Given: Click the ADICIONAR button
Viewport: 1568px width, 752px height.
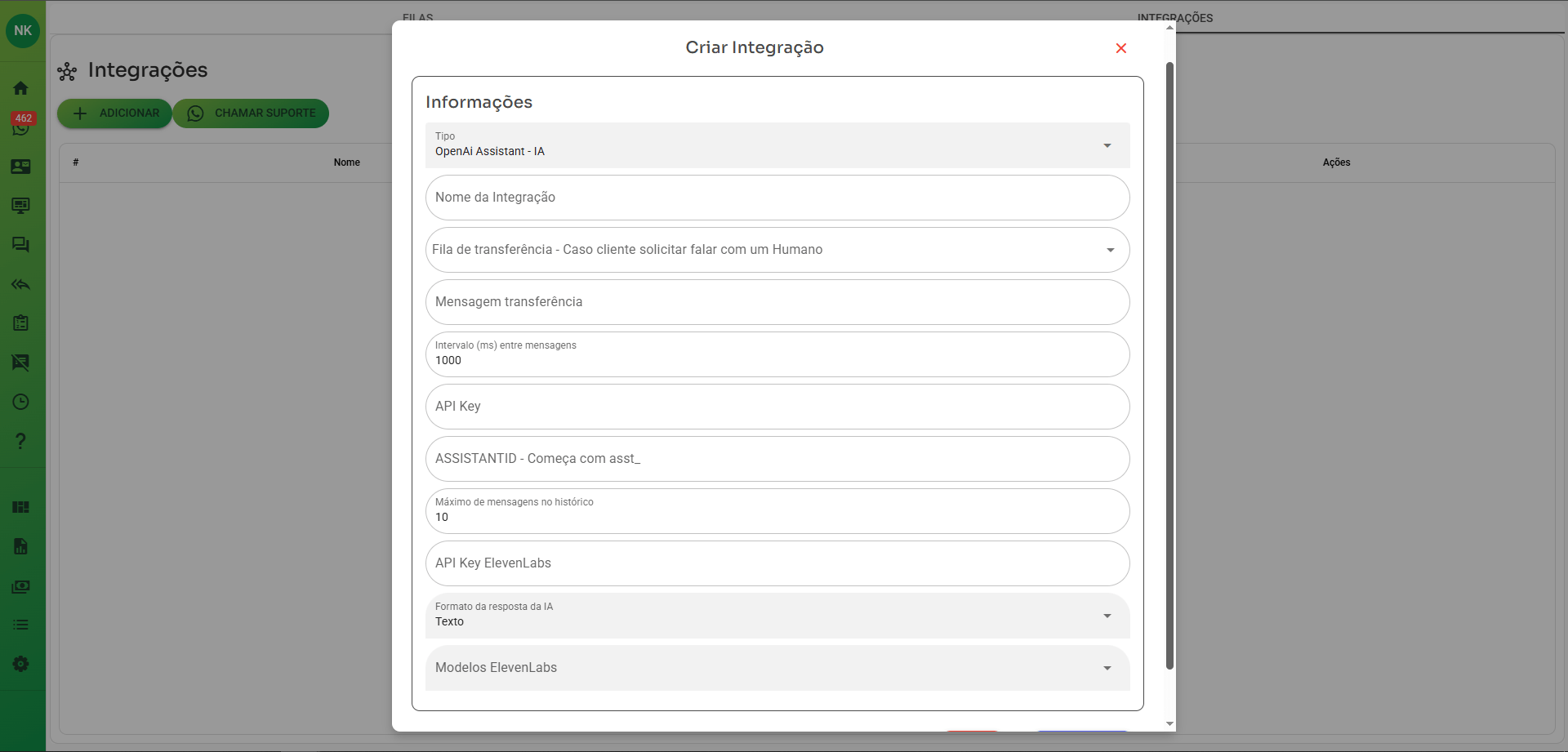Looking at the screenshot, I should 114,113.
